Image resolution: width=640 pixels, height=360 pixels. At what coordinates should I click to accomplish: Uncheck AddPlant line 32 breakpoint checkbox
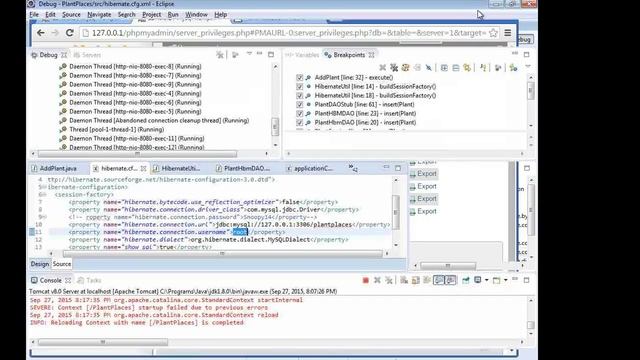click(300, 78)
